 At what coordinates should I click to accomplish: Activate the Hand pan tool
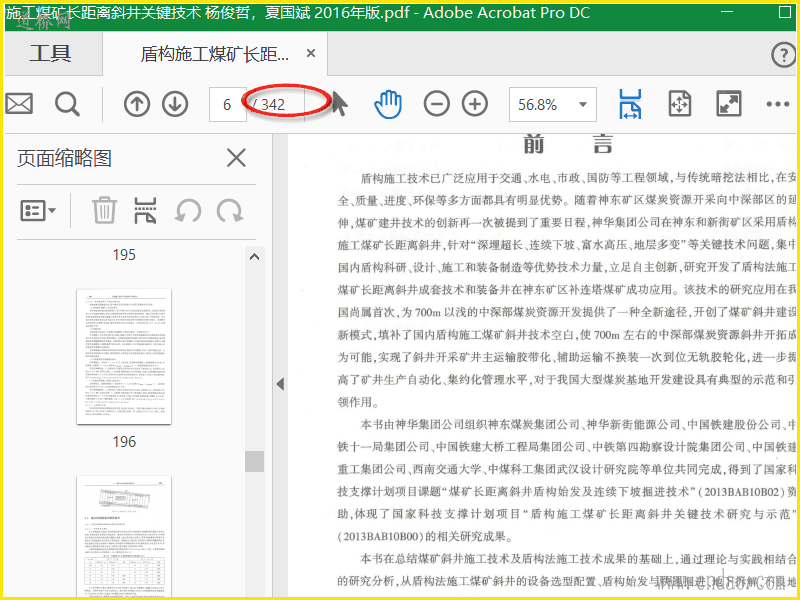click(388, 105)
